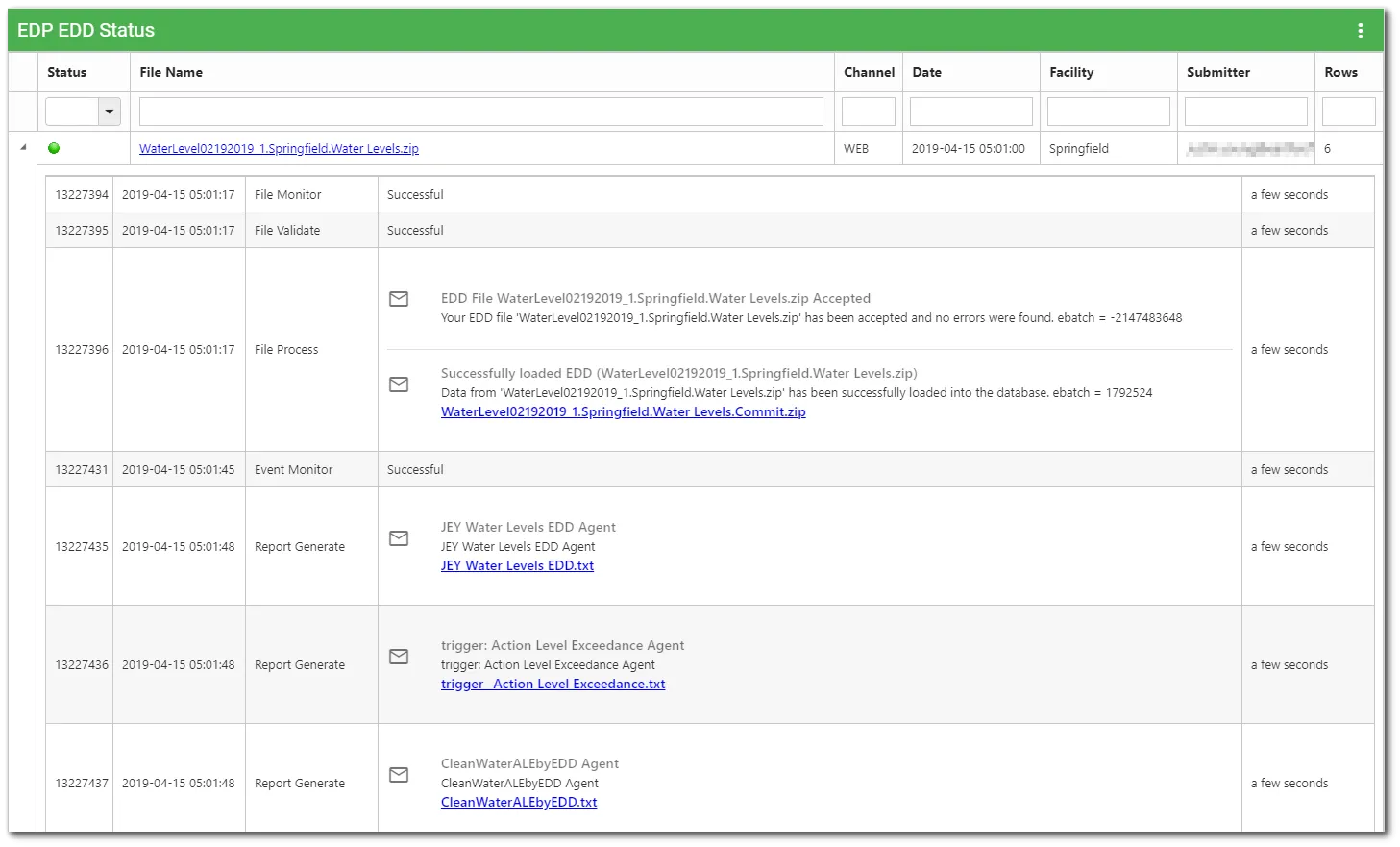Focus the Date filter input
The height and width of the screenshot is (847, 1400).
pyautogui.click(x=971, y=112)
